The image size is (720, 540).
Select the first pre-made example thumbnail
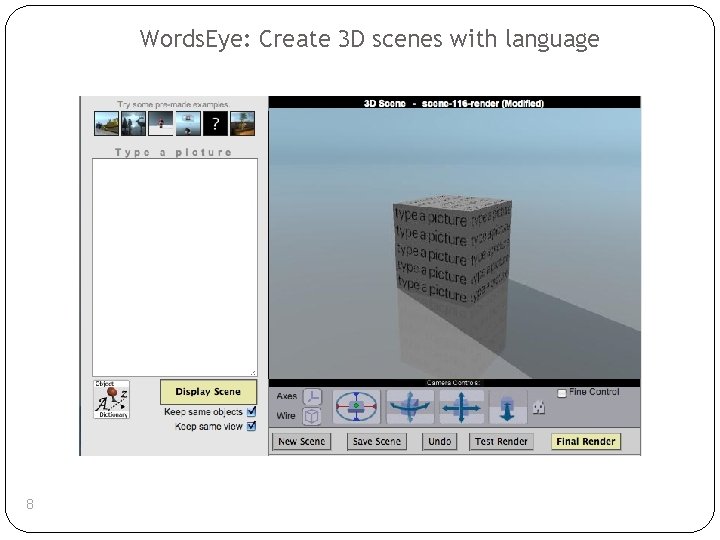click(x=106, y=124)
